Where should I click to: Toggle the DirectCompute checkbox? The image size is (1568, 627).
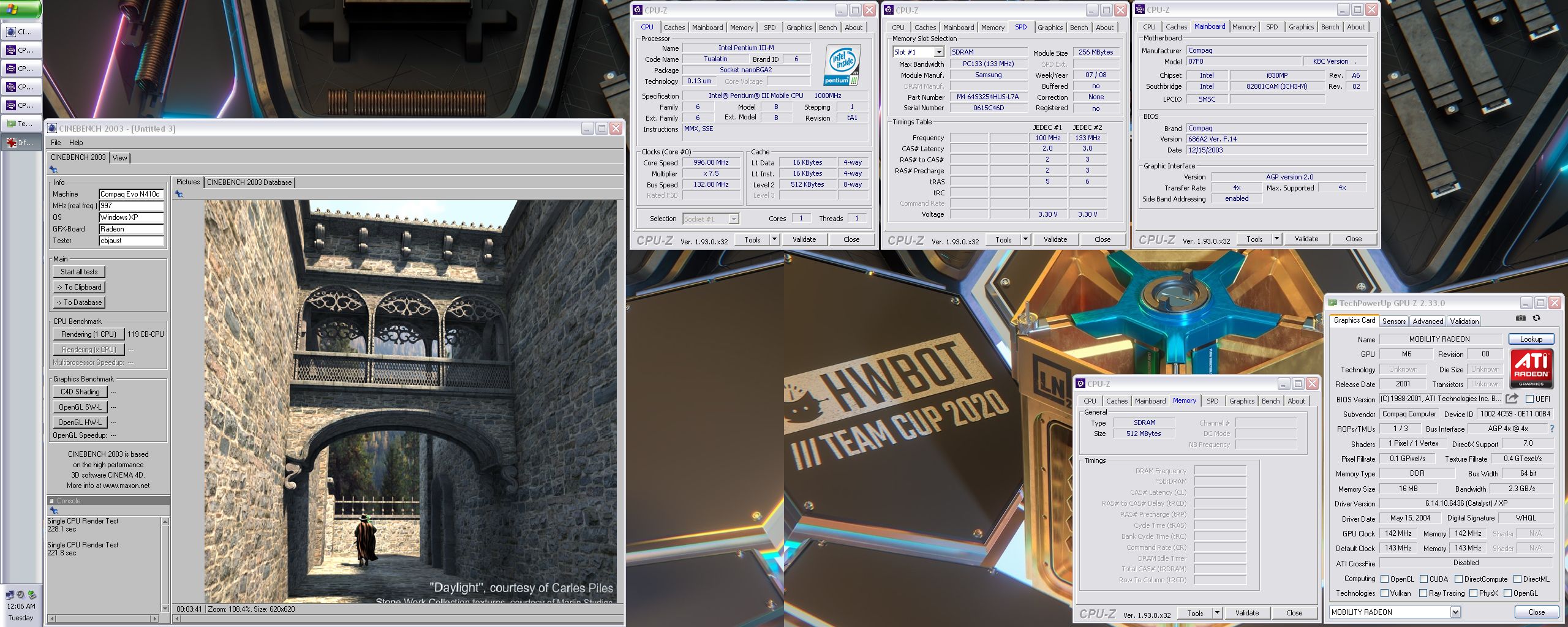click(x=1458, y=579)
